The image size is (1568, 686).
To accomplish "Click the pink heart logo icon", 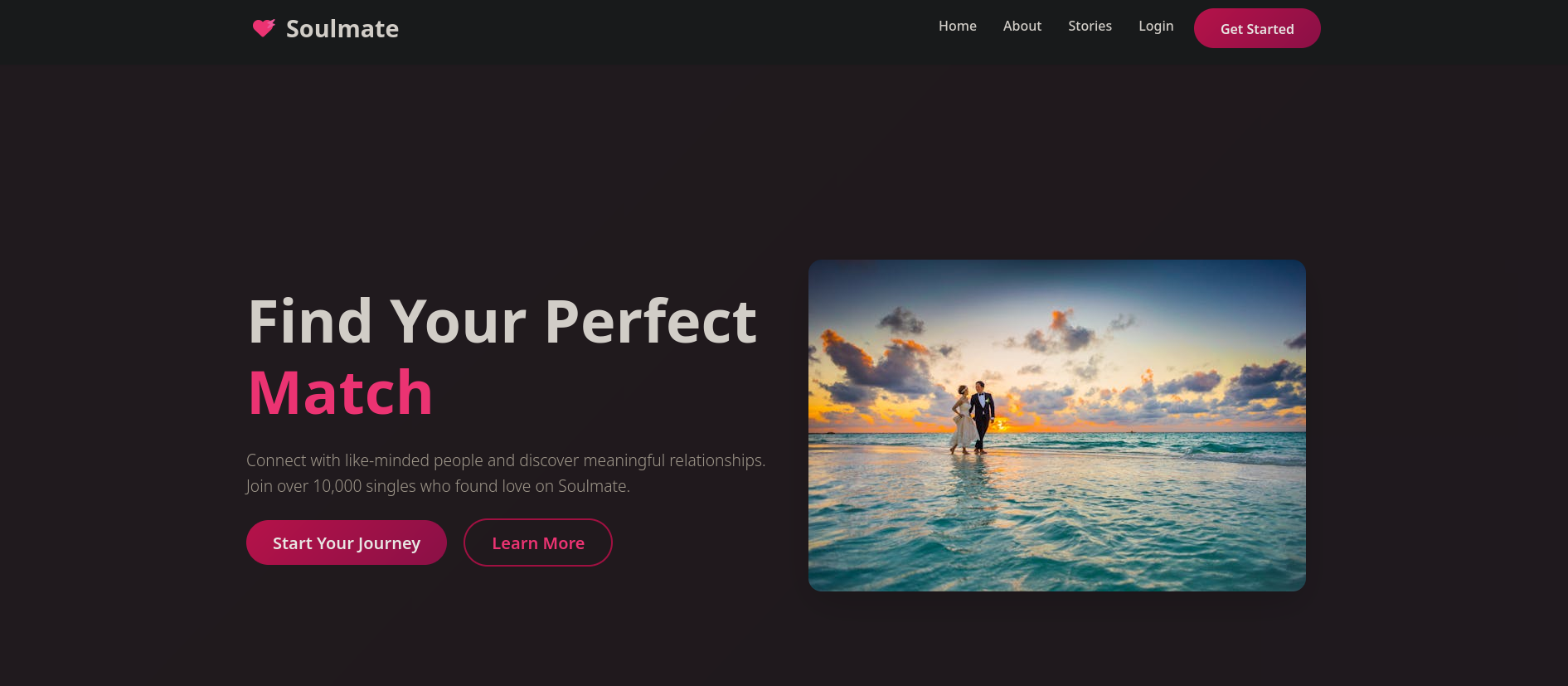I will click(x=264, y=28).
